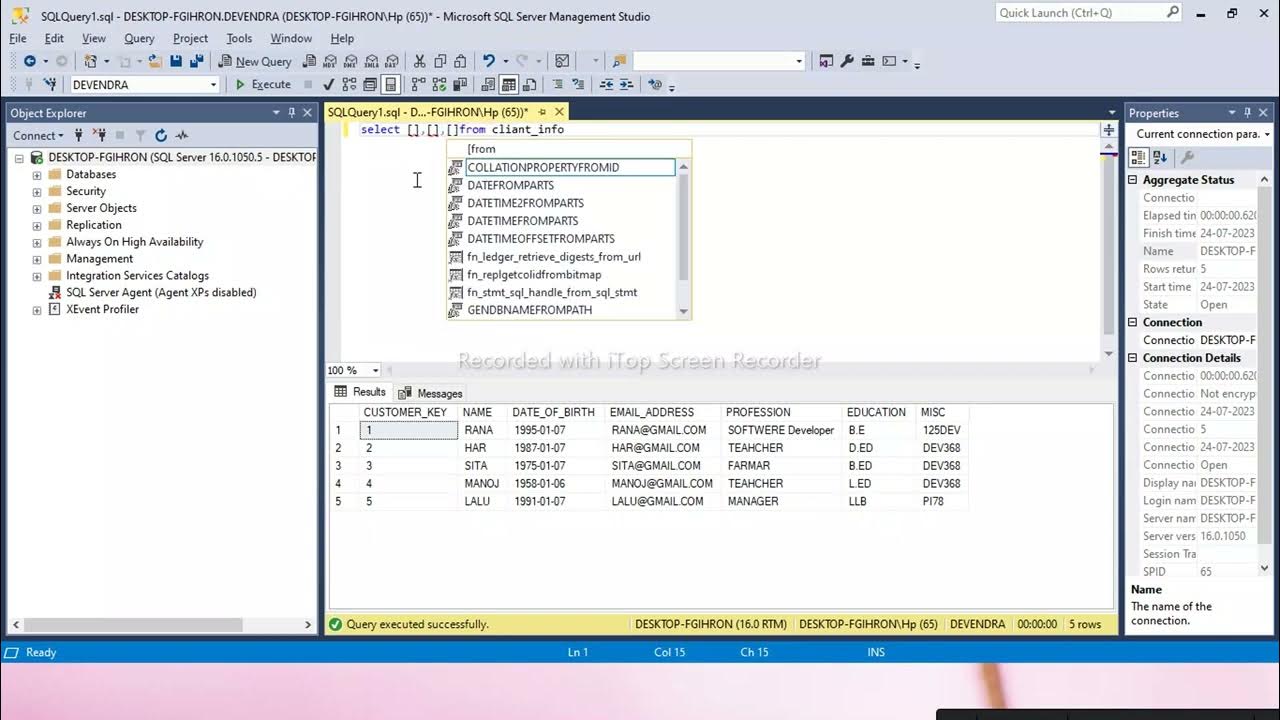Viewport: 1280px width, 720px height.
Task: Click Uncomment selected lines icon
Action: 578,85
